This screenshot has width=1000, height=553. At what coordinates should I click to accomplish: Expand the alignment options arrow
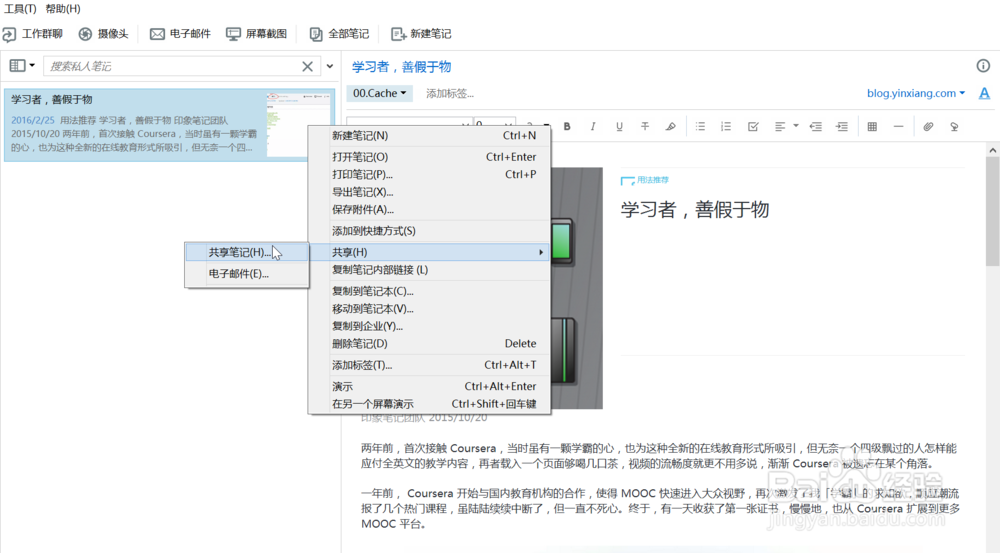[x=795, y=126]
